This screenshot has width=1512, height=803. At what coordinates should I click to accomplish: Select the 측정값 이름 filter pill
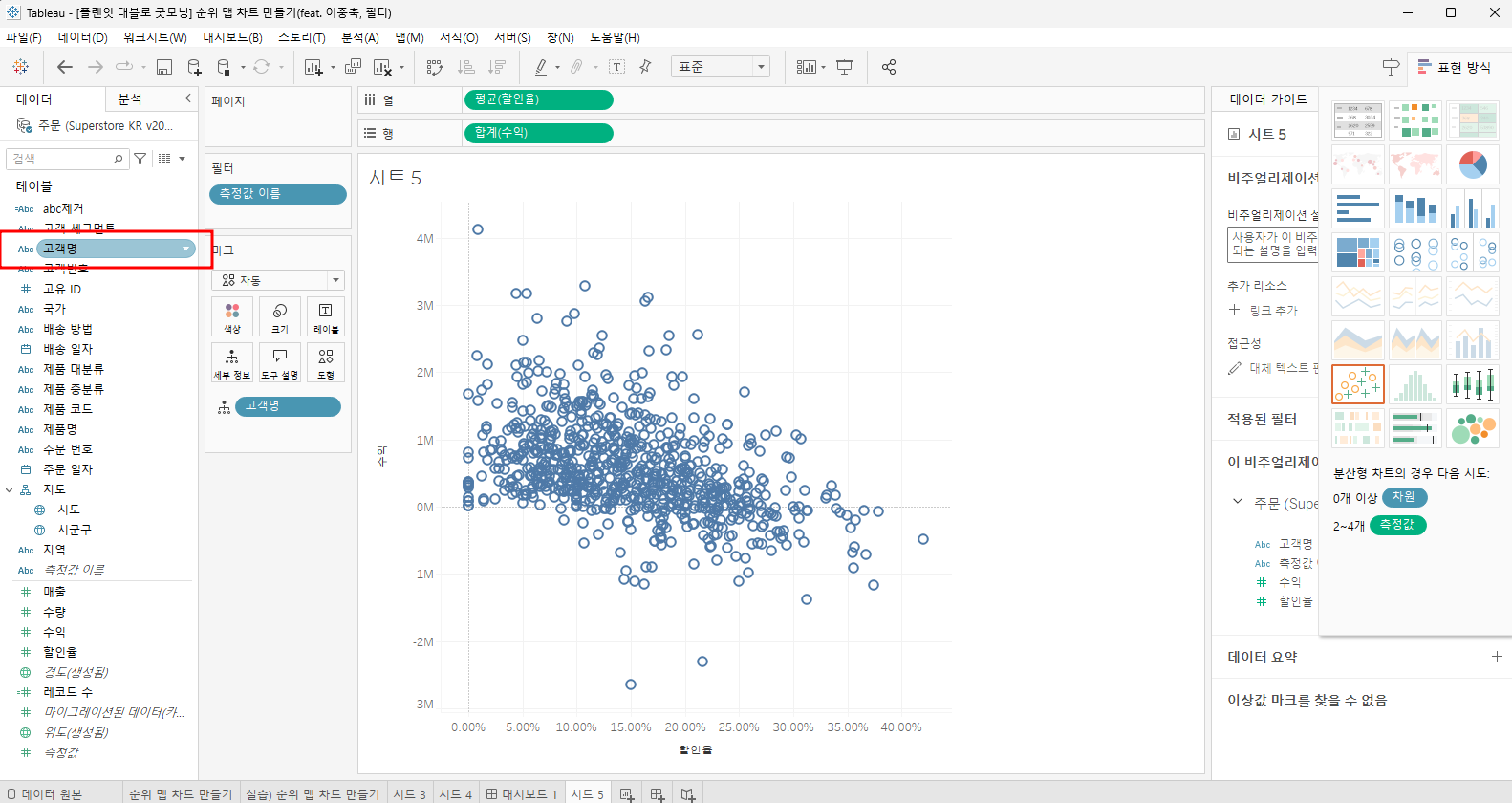click(x=277, y=194)
